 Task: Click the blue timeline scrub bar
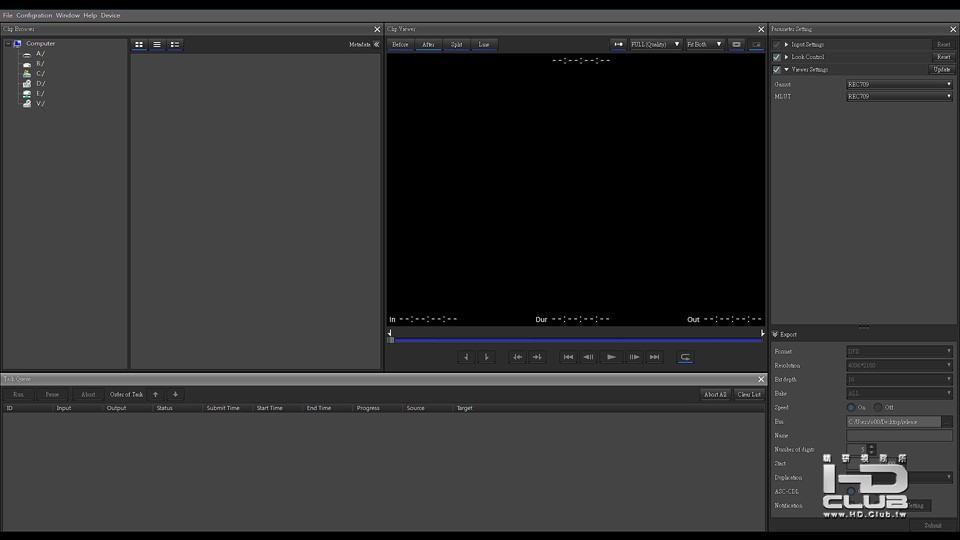tap(578, 340)
